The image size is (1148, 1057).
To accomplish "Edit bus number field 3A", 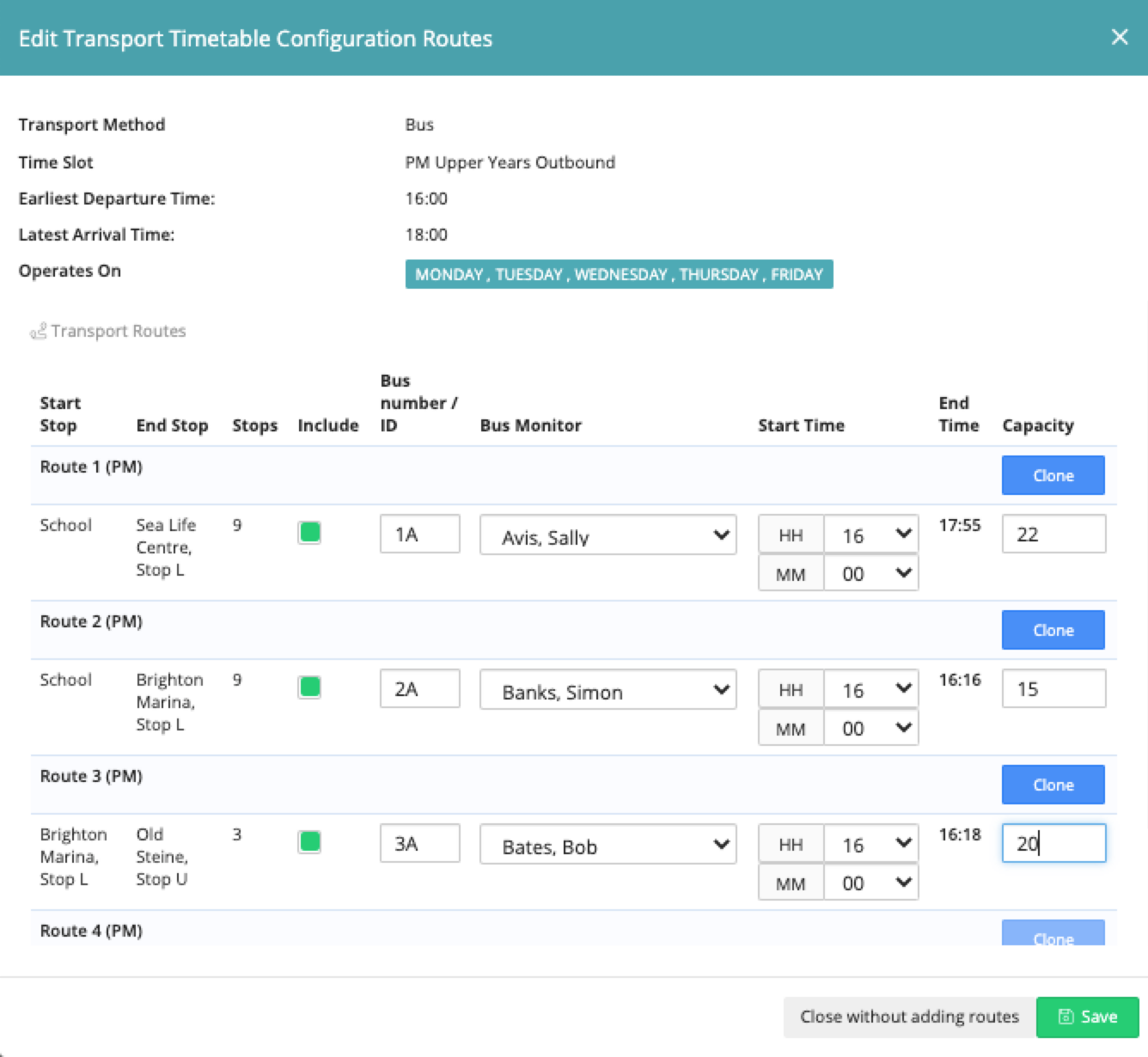I will click(x=420, y=843).
